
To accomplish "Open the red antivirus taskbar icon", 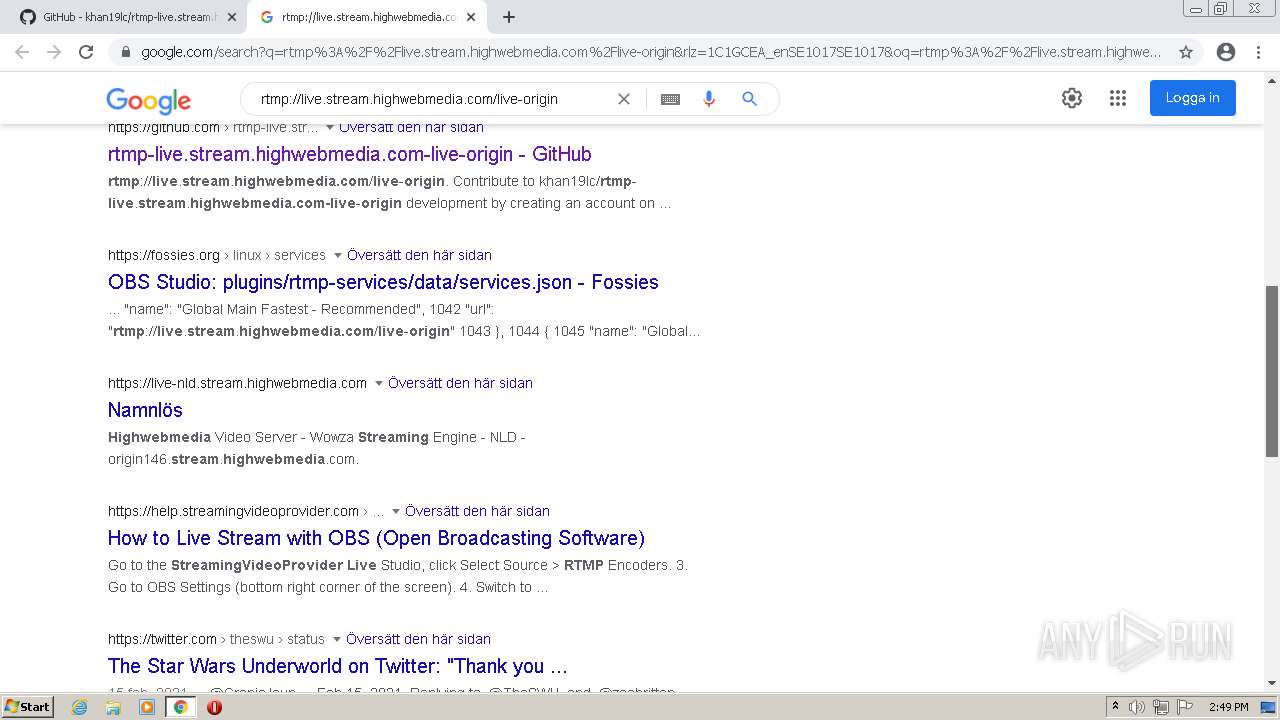I will pos(214,707).
